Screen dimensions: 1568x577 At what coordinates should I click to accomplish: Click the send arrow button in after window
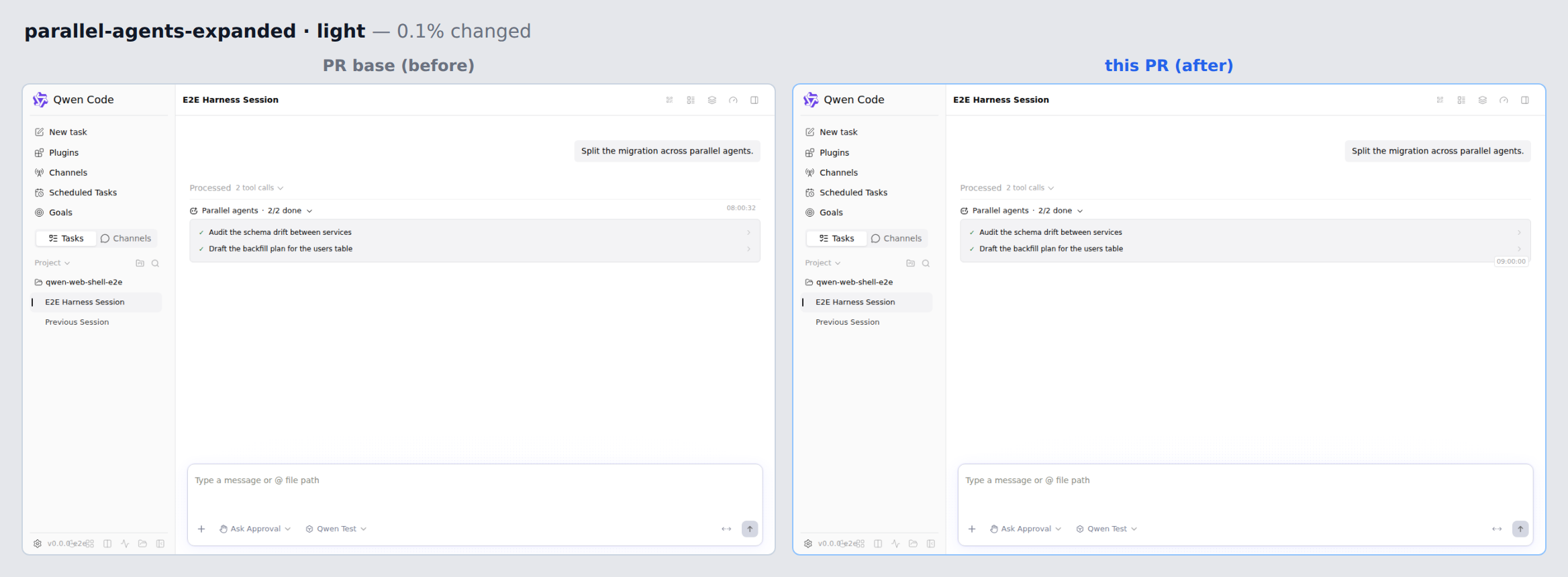1520,529
